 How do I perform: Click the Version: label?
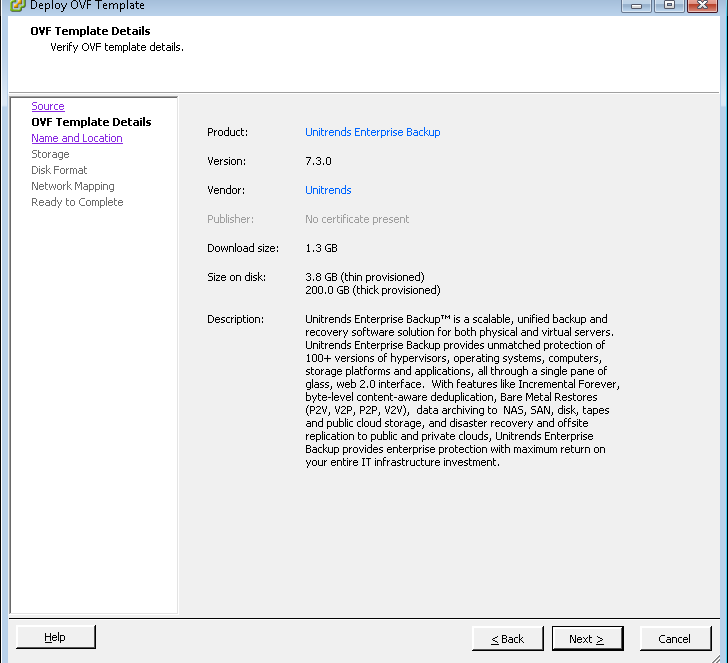[227, 161]
